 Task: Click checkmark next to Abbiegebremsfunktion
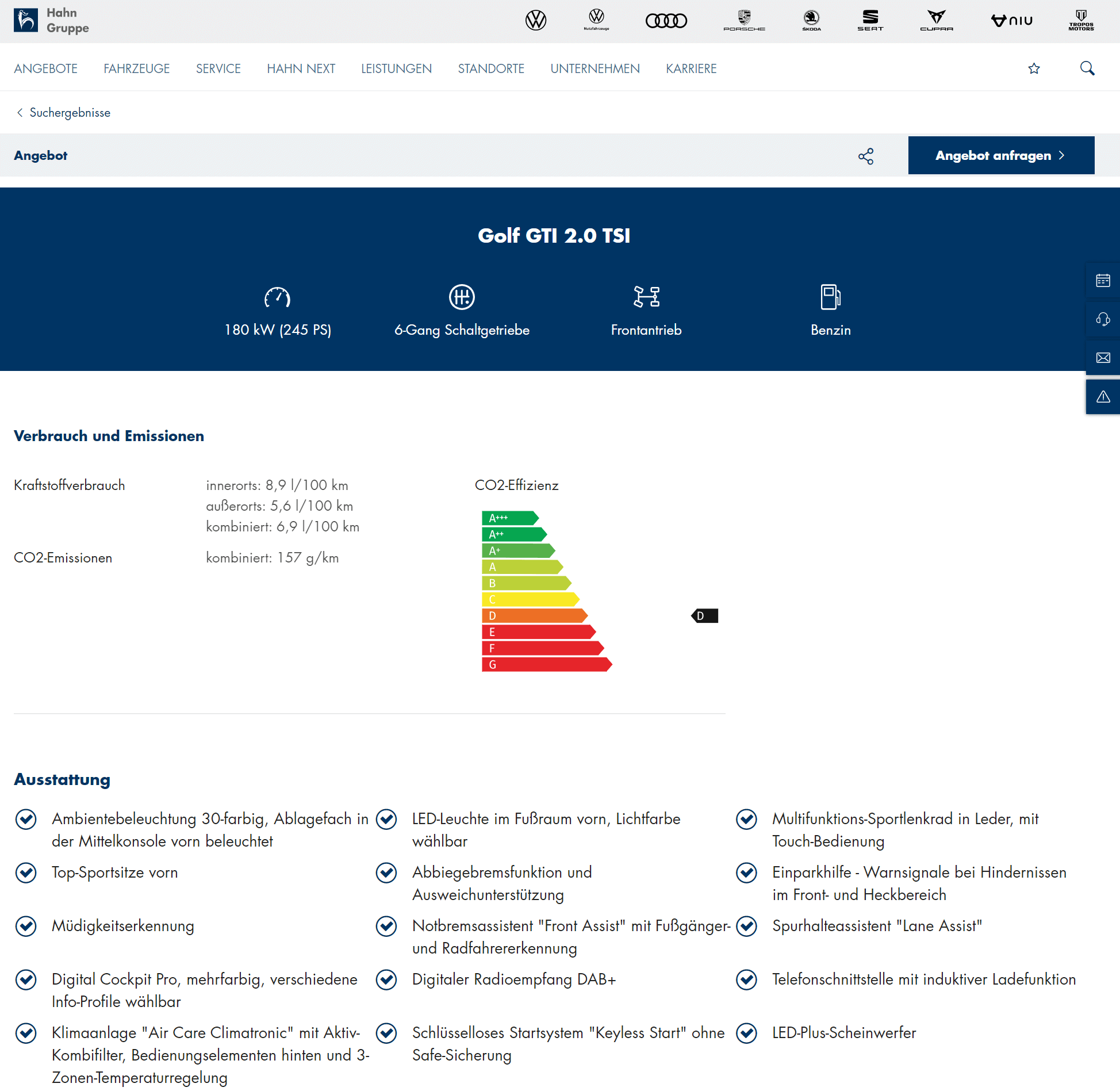pyautogui.click(x=386, y=873)
